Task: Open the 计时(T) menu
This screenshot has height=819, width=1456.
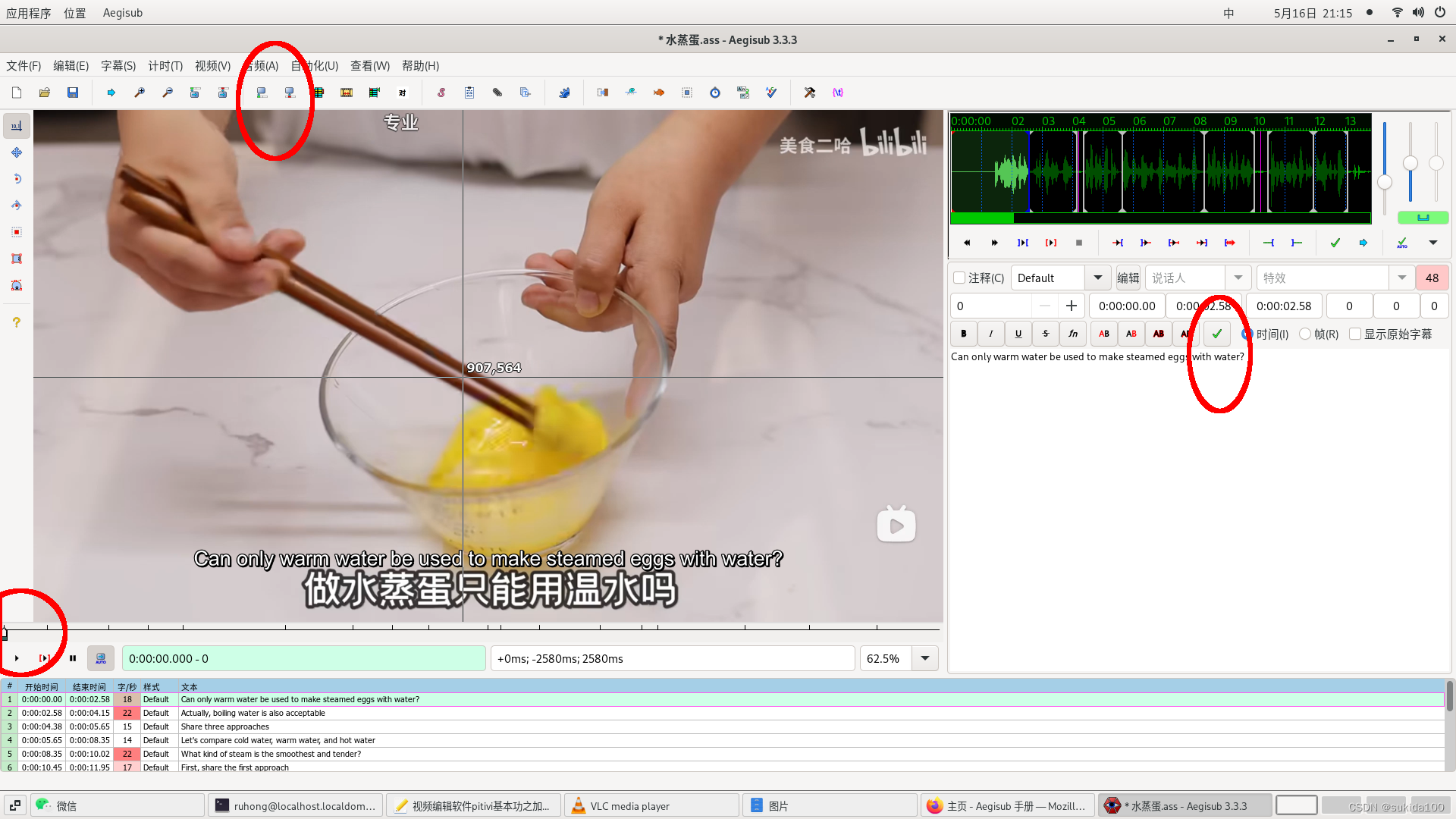Action: pos(165,66)
